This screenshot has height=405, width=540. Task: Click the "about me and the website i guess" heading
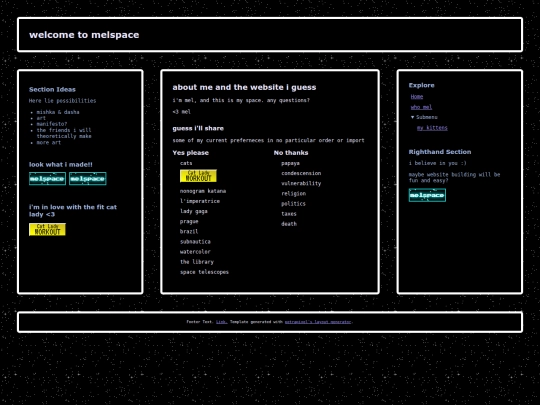pos(244,87)
